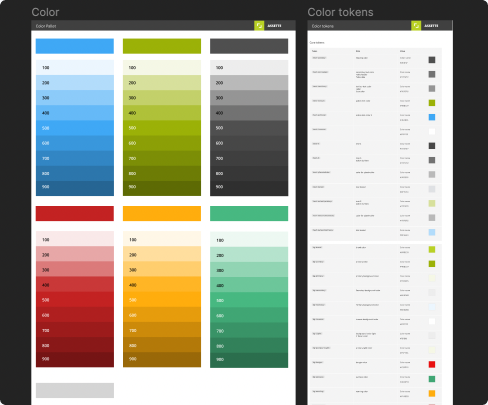Select the blue main header swatch
Screen dimensions: 488x405
pyautogui.click(x=75, y=46)
